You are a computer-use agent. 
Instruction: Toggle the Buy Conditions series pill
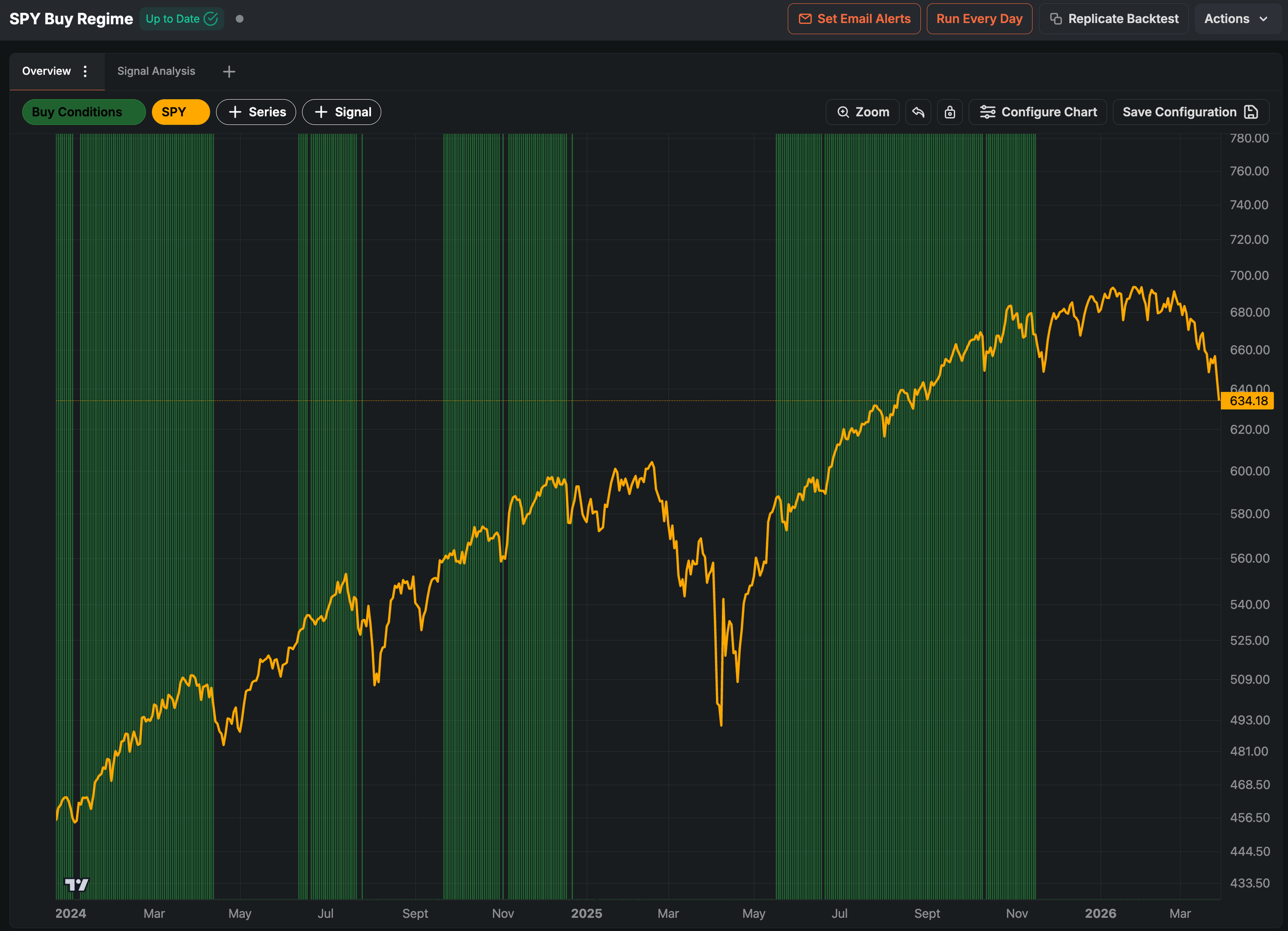click(x=83, y=112)
